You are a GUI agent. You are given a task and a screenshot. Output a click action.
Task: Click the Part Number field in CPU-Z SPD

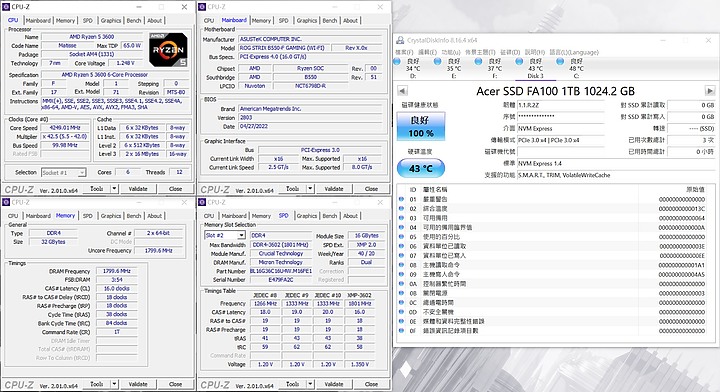(281, 271)
